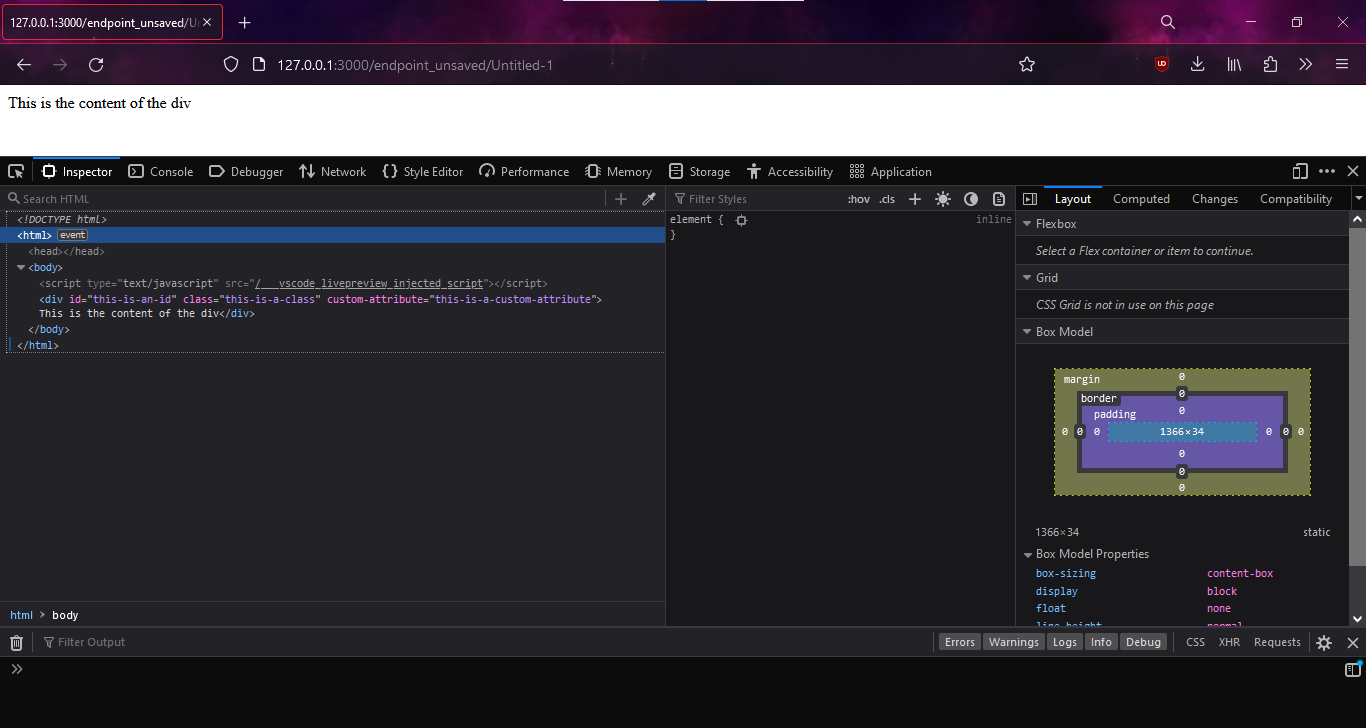This screenshot has height=728, width=1366.
Task: Open the Accessibility tab
Action: [789, 171]
